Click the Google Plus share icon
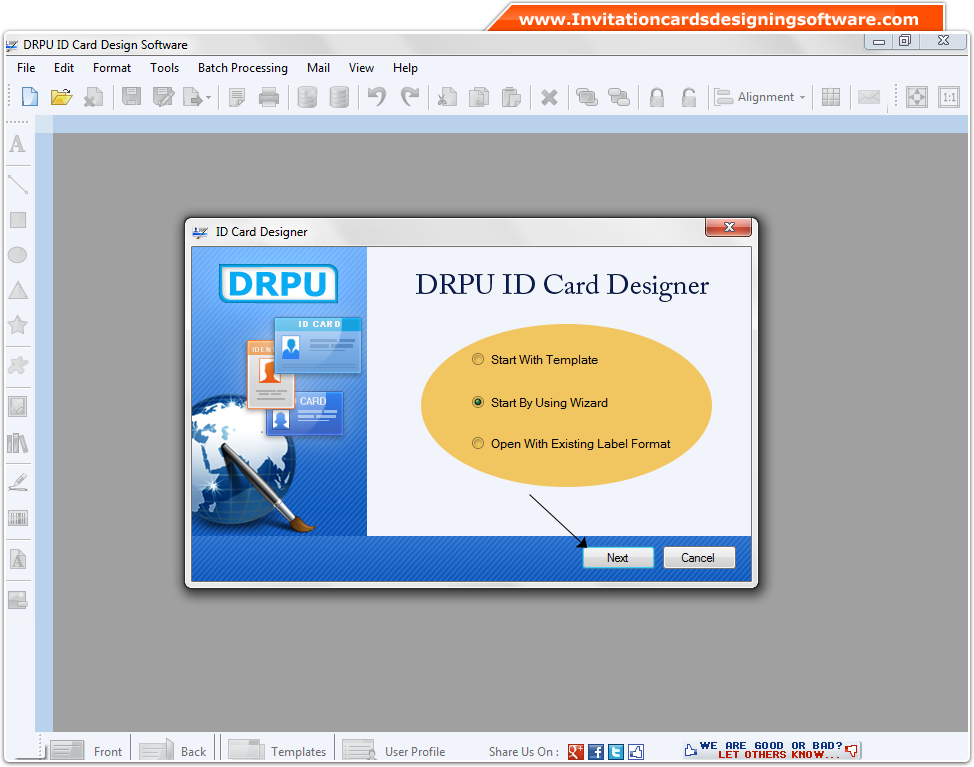This screenshot has height=767, width=974. click(x=576, y=751)
